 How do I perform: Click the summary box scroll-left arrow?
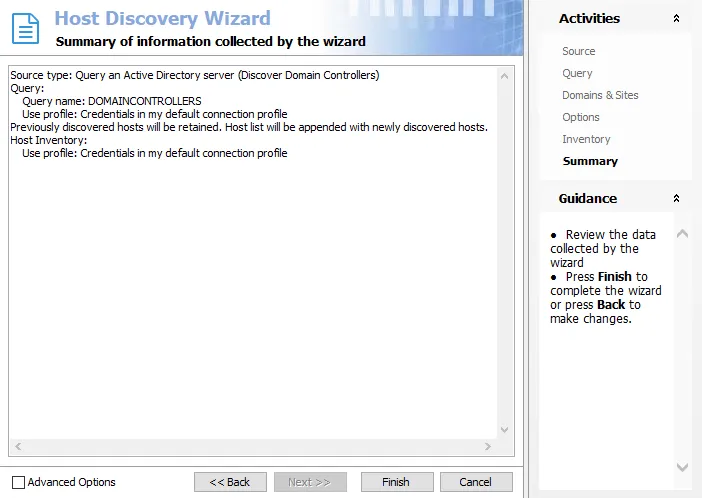coord(18,446)
